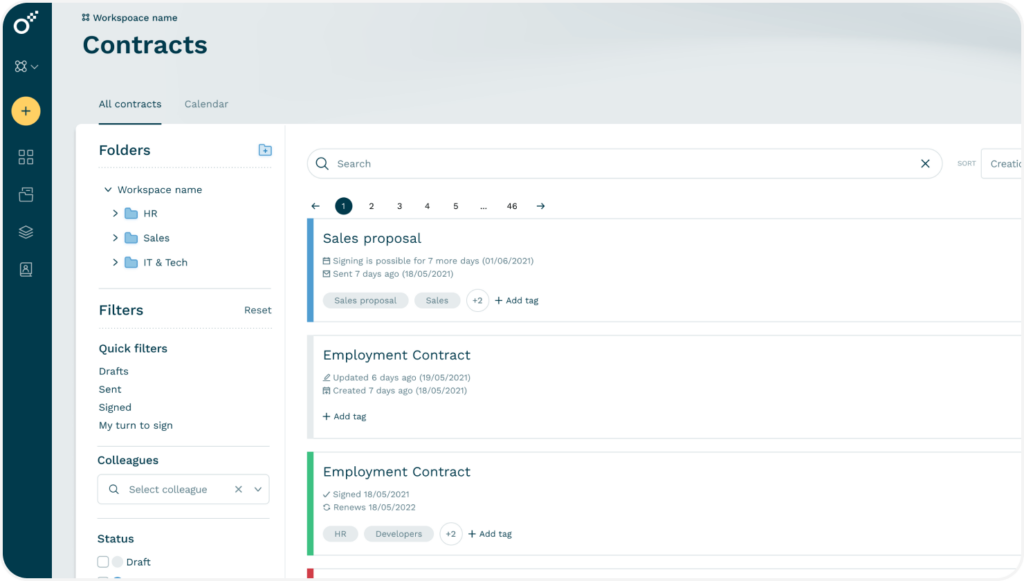Click the app logo in sidebar

click(26, 23)
